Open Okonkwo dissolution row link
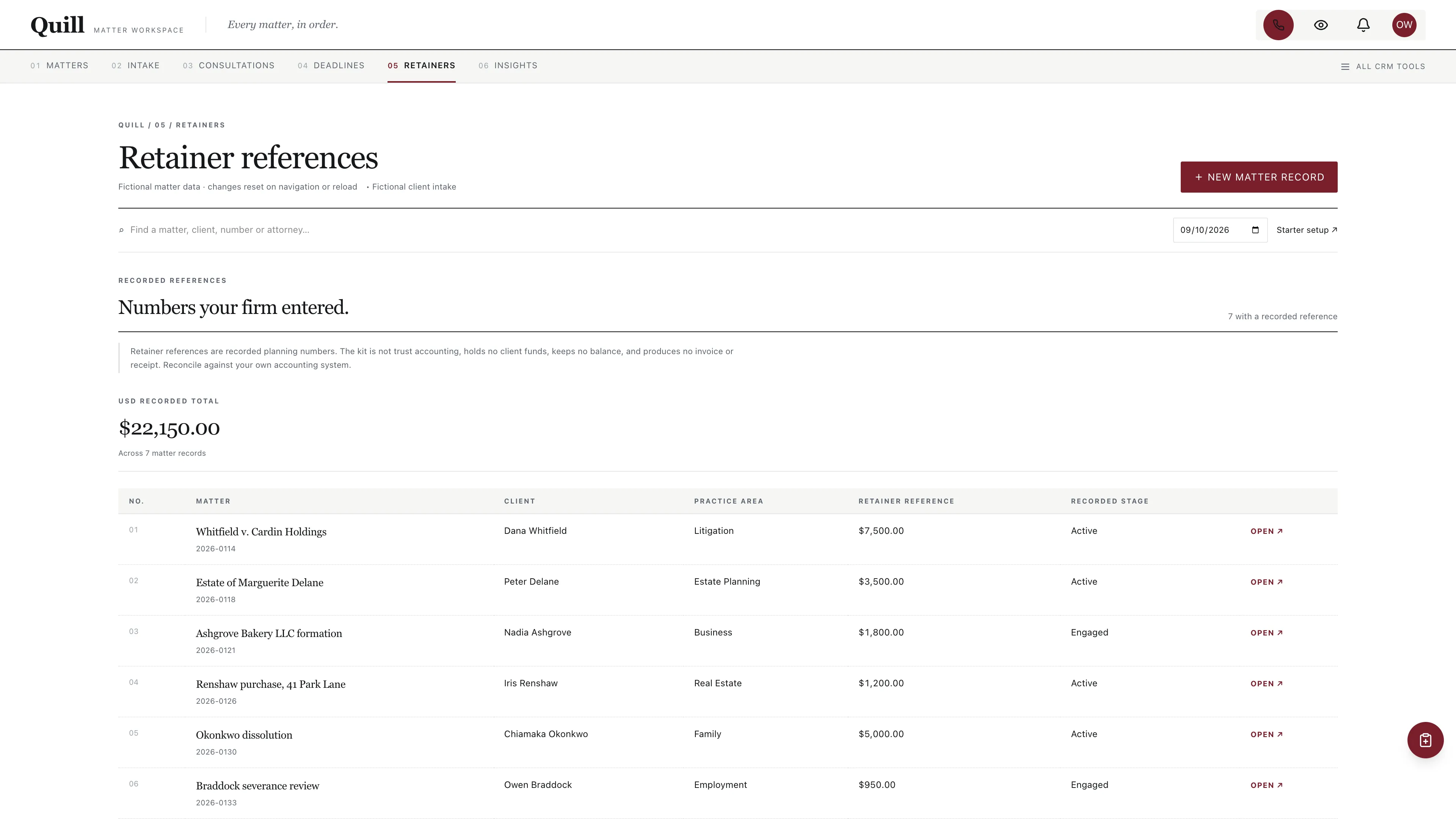Viewport: 1456px width, 819px height. tap(1266, 735)
